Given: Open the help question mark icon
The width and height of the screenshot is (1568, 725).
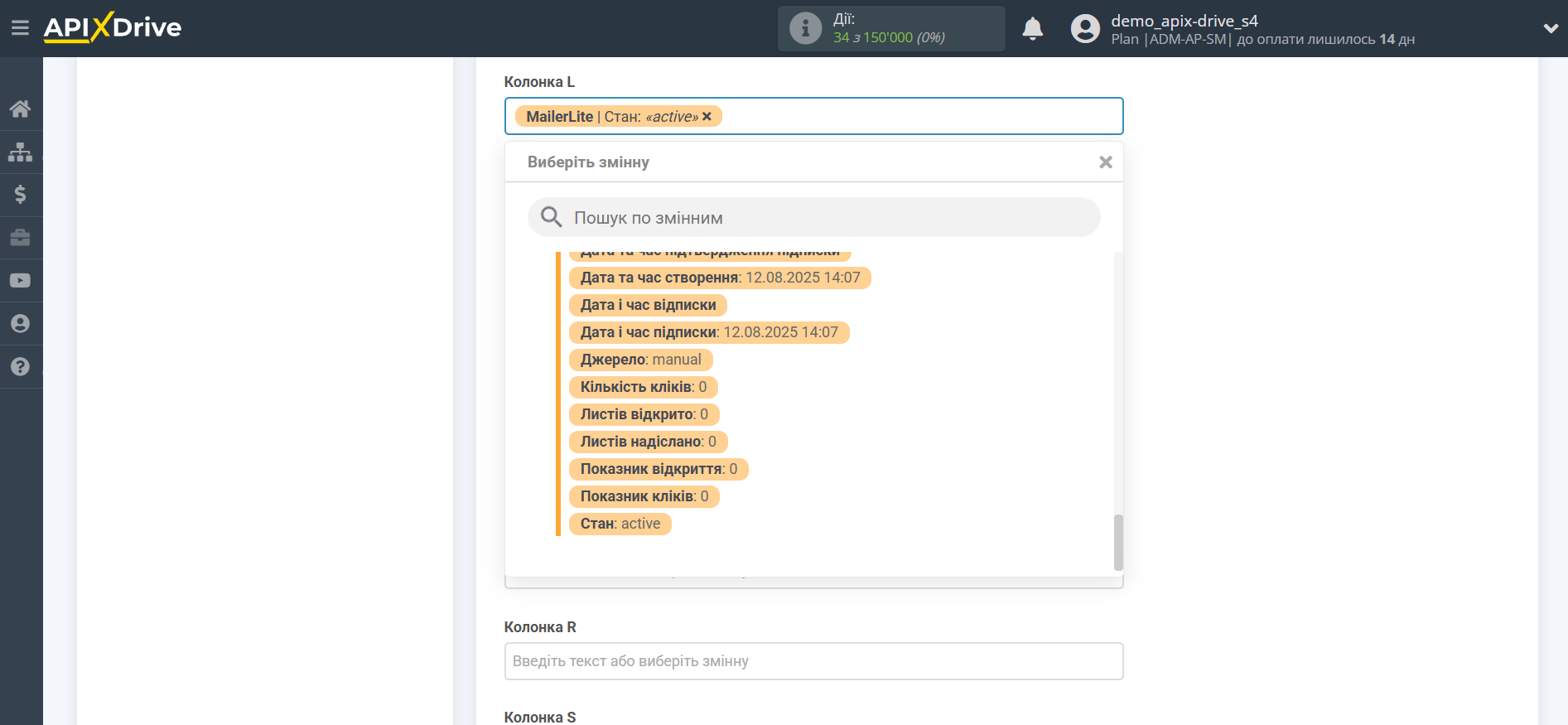Looking at the screenshot, I should (x=21, y=367).
